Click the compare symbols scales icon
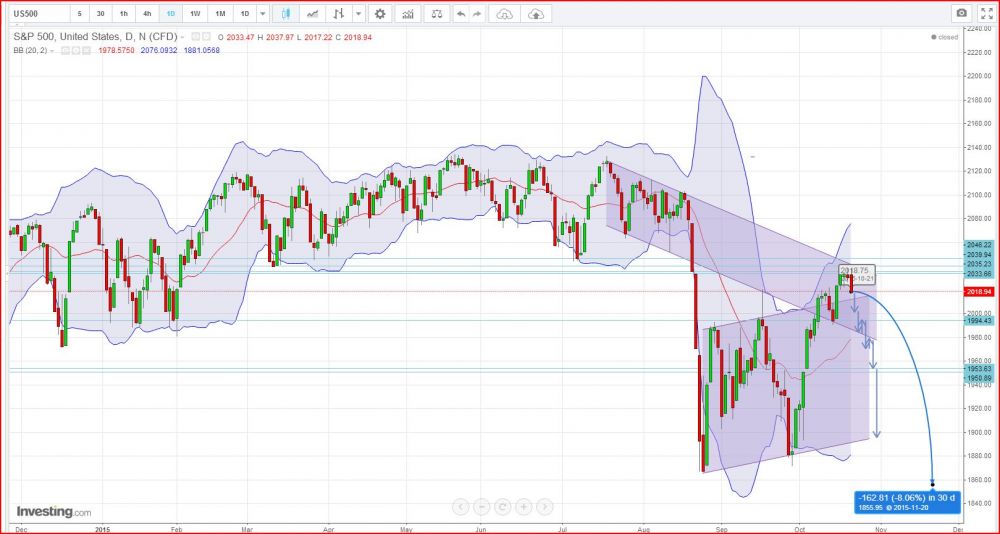This screenshot has height=534, width=1000. tap(436, 13)
